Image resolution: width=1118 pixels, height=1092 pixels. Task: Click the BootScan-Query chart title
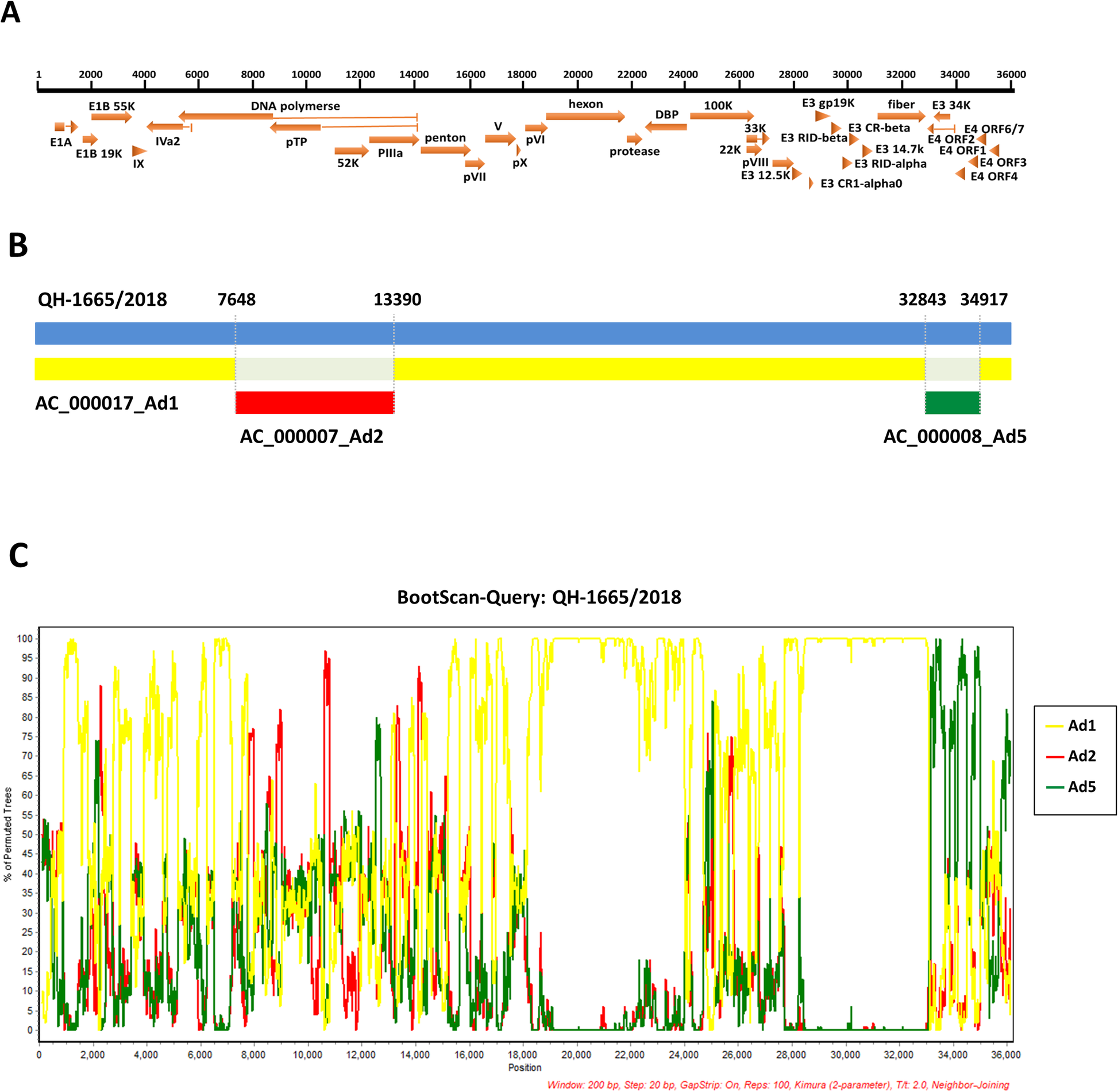click(x=539, y=597)
